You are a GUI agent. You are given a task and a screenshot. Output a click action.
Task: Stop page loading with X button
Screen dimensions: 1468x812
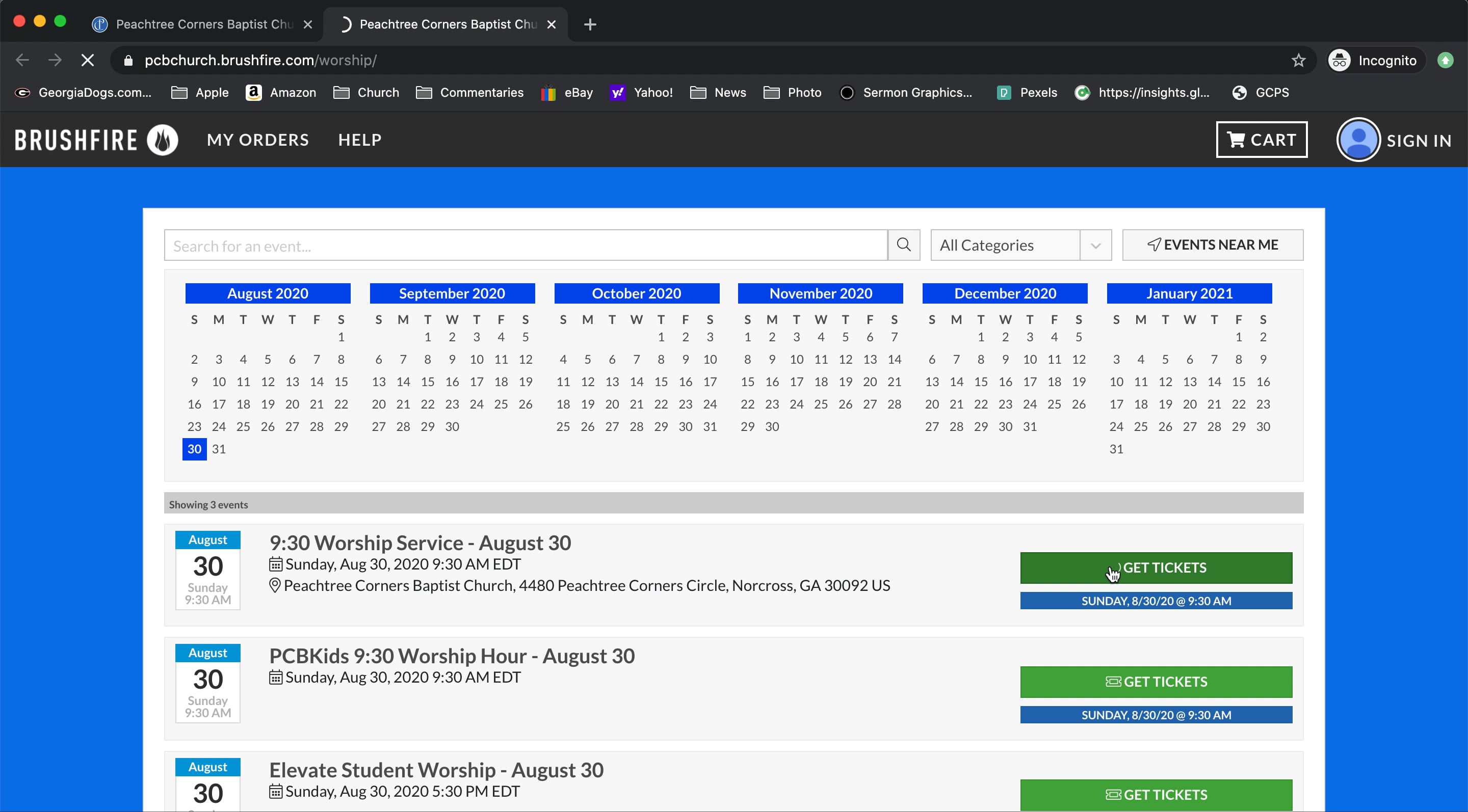click(87, 60)
